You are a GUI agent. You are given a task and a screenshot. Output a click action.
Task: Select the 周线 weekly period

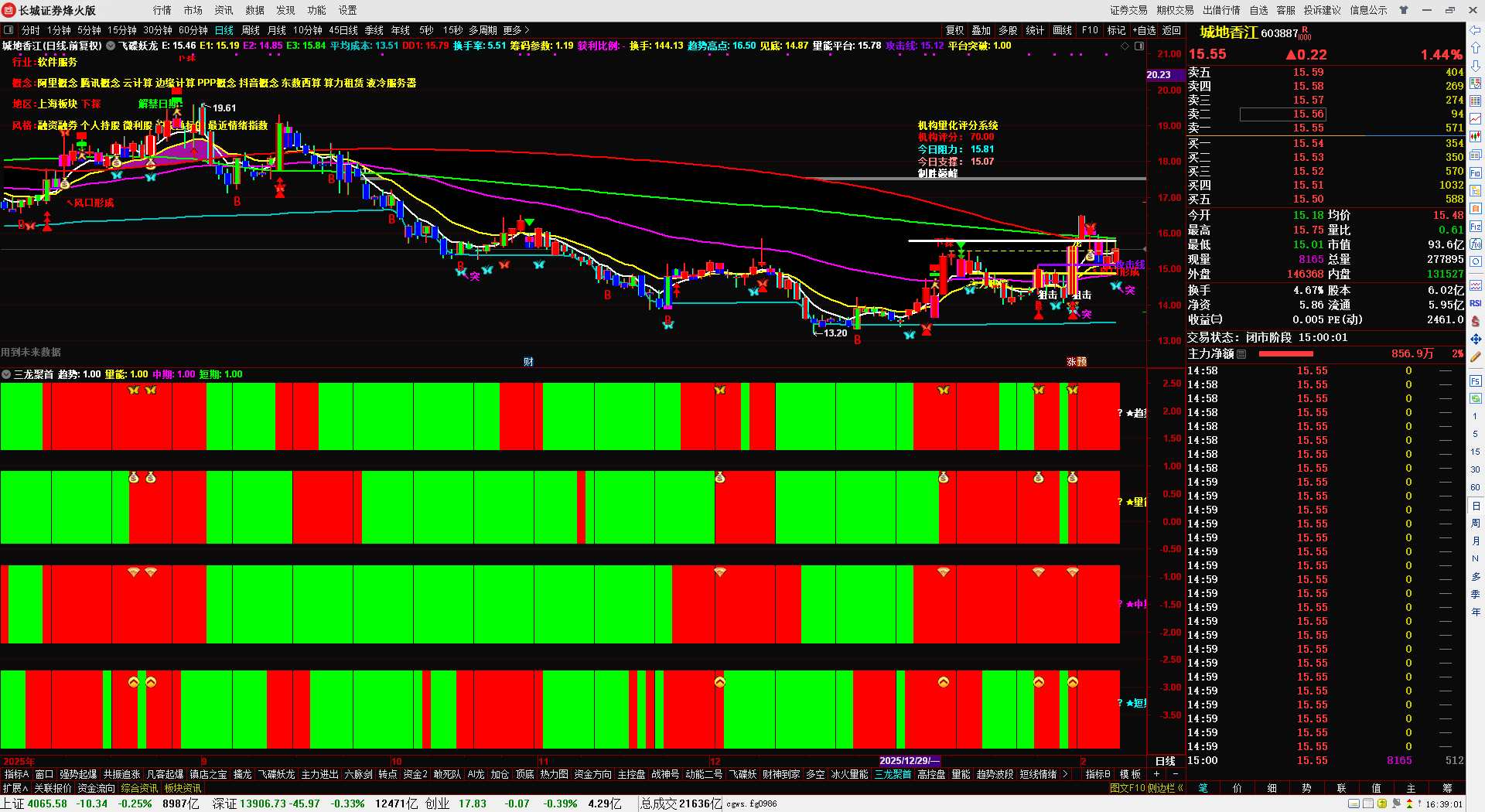(x=251, y=30)
